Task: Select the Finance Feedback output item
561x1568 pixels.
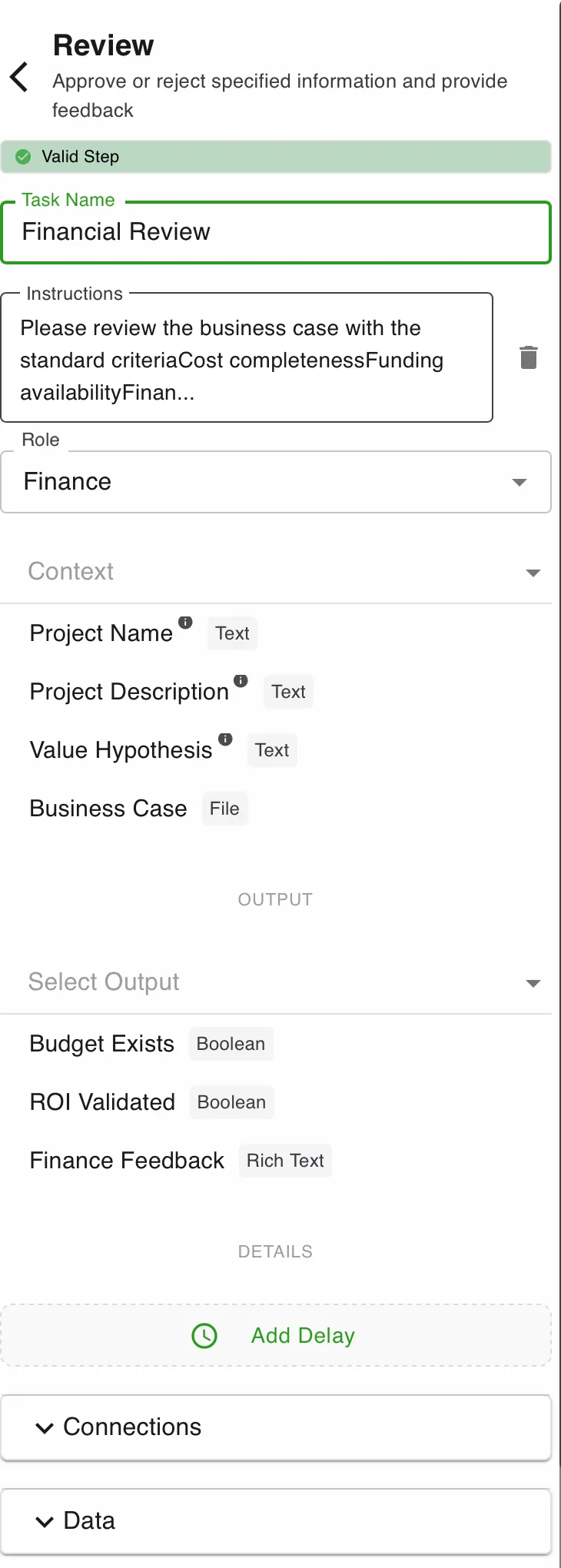Action: click(x=127, y=1161)
